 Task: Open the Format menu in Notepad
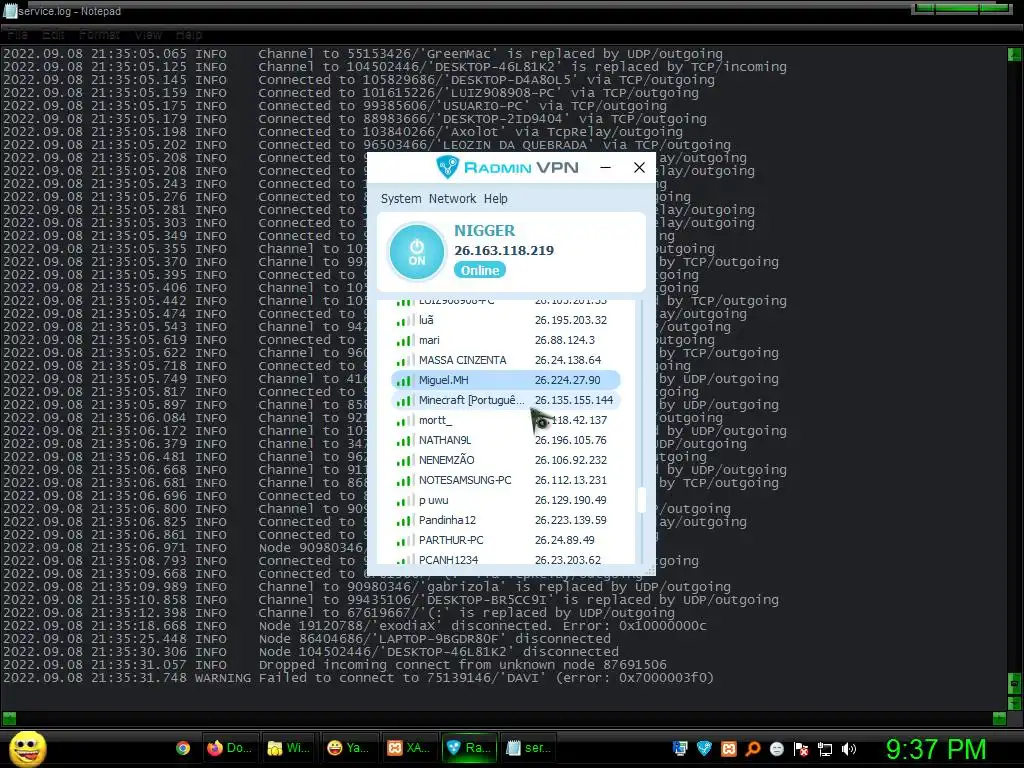[x=99, y=34]
